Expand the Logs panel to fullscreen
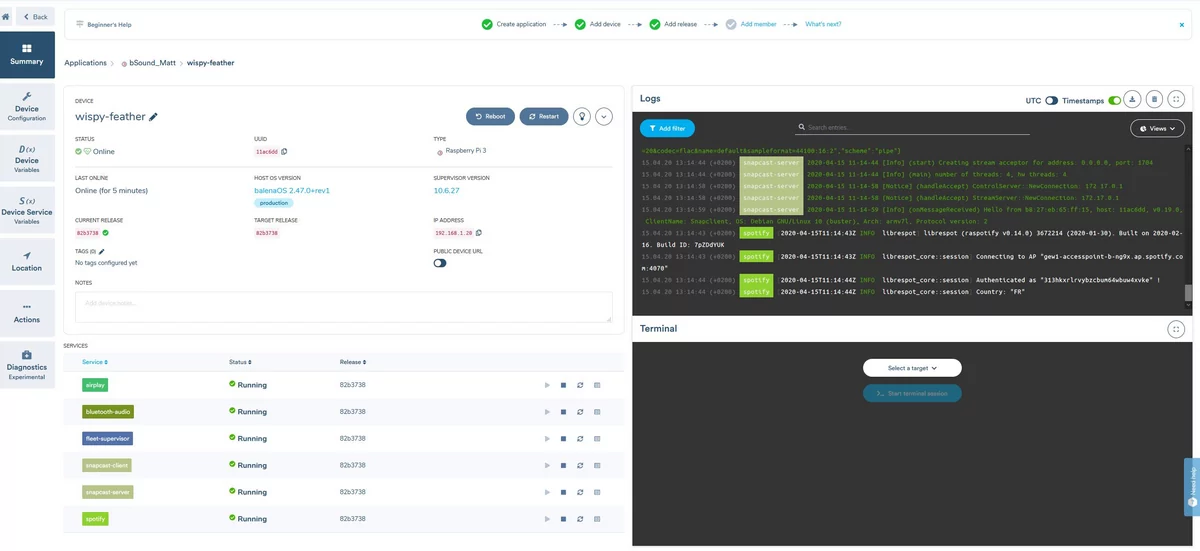Viewport: 1200px width, 551px height. point(1177,99)
